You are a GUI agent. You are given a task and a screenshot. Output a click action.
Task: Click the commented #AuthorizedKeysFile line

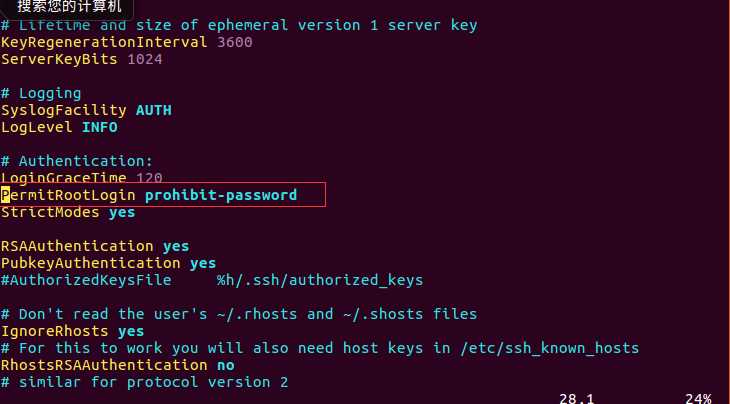(x=212, y=280)
